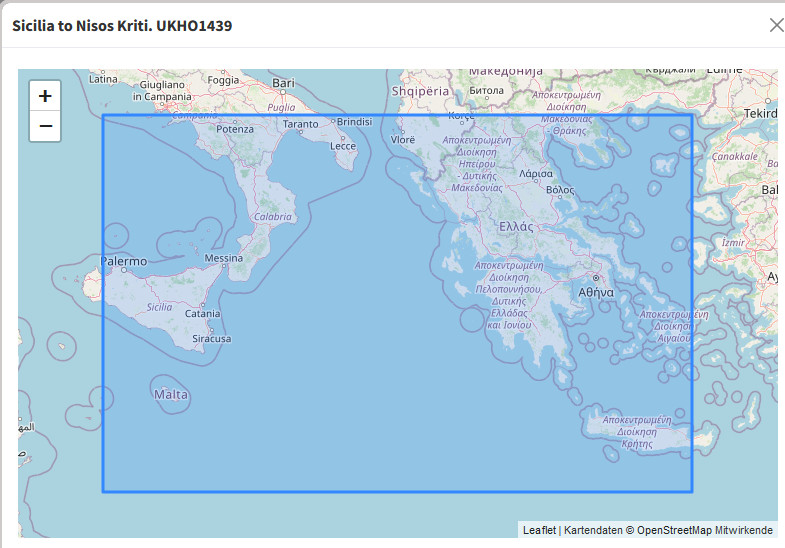785x548 pixels.
Task: Select the Potenza label on the map
Action: pos(235,129)
